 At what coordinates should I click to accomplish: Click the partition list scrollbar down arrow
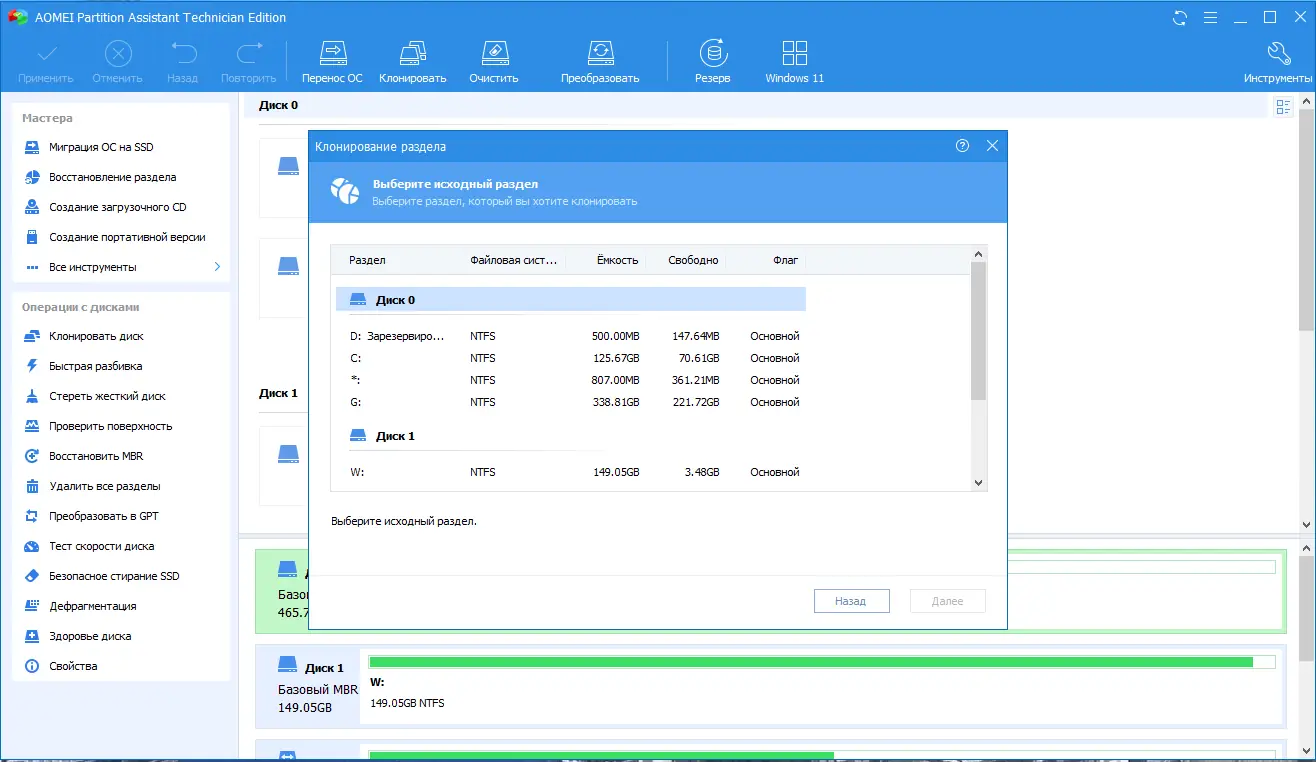pos(979,483)
